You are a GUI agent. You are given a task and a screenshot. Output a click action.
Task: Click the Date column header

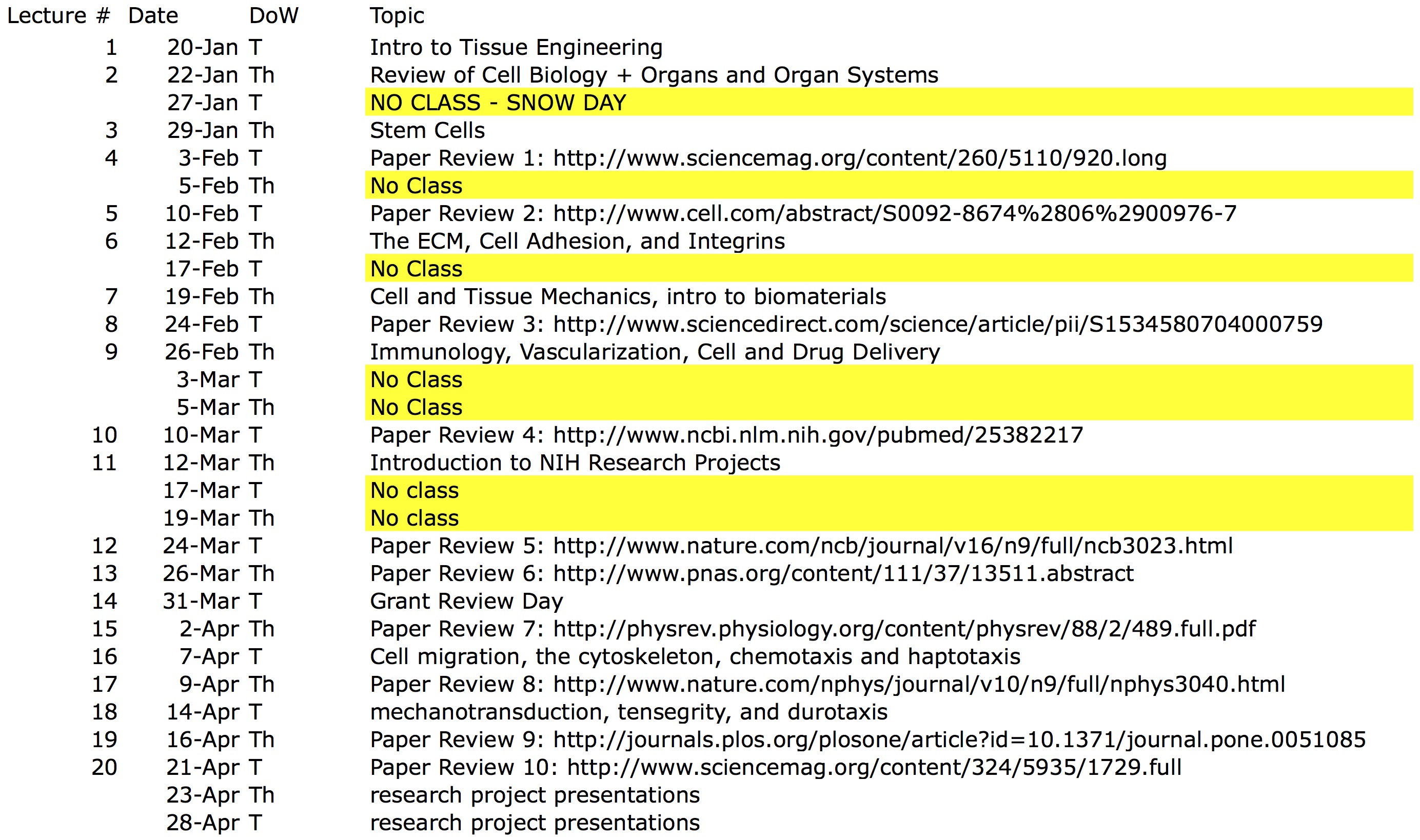tap(153, 16)
